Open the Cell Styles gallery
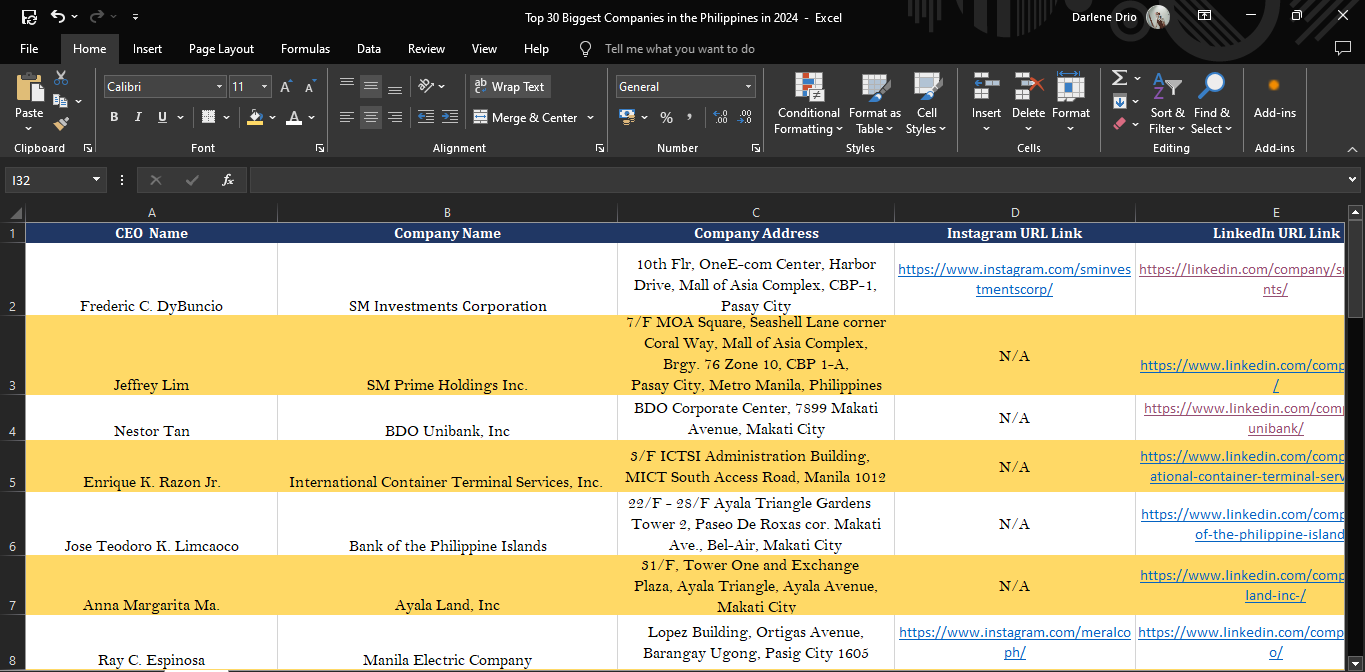This screenshot has height=672, width=1365. (926, 103)
